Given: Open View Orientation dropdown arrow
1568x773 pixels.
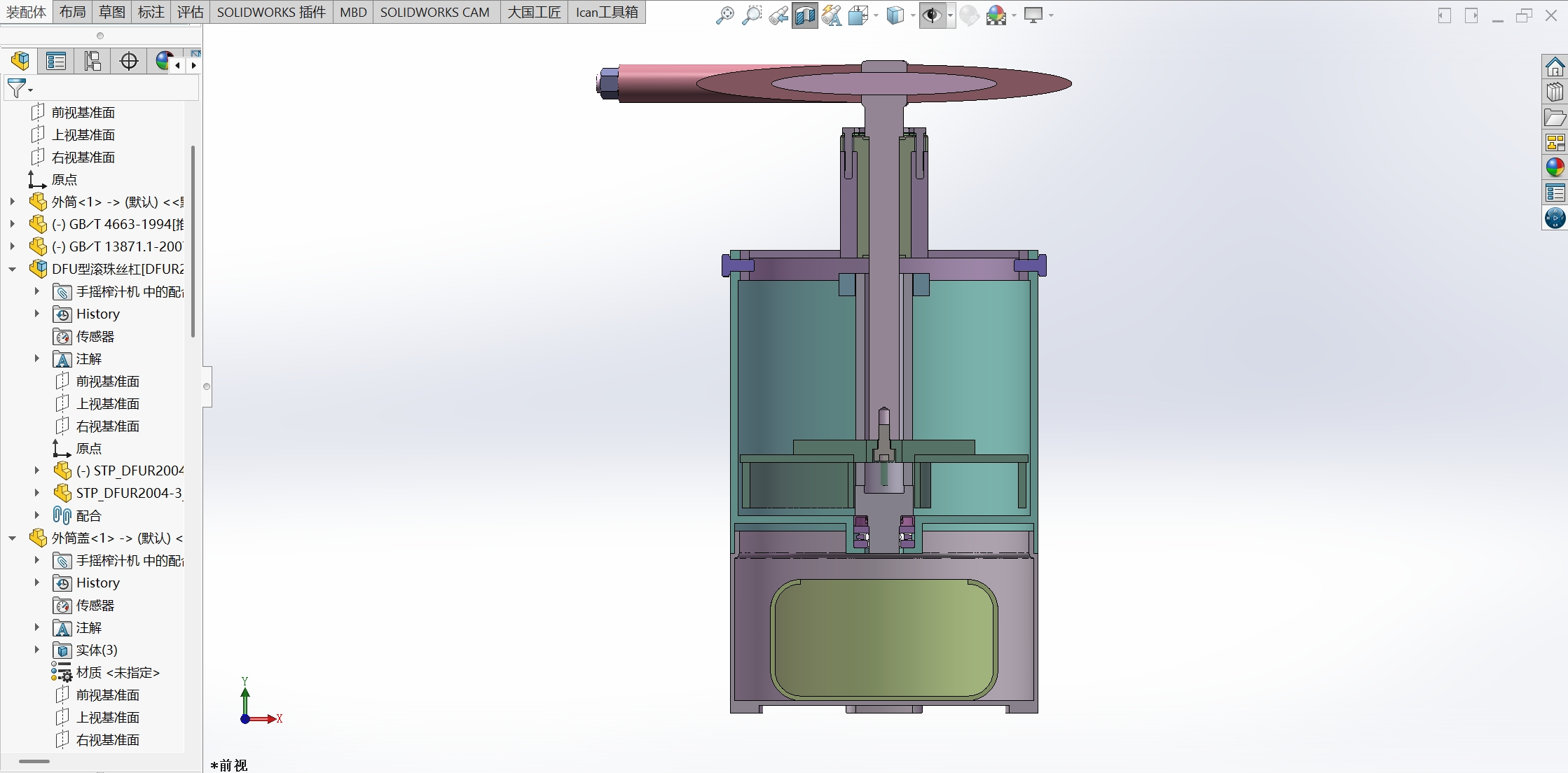Looking at the screenshot, I should coord(876,15).
